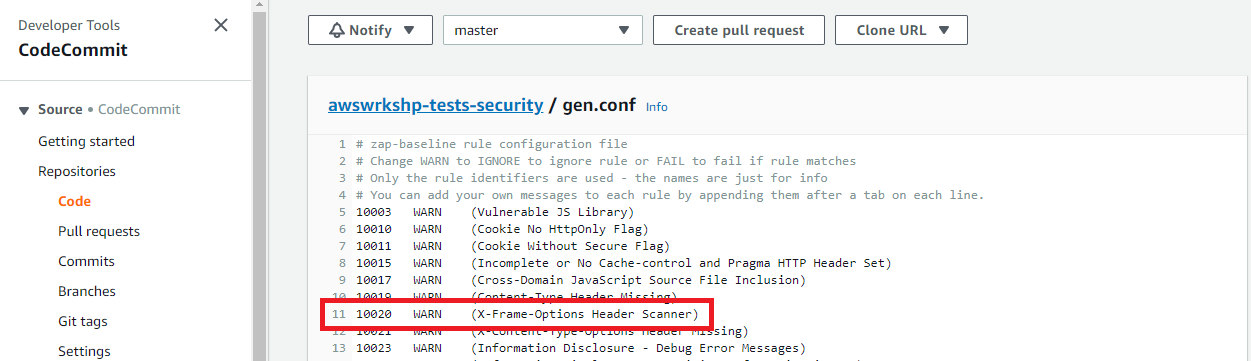Open the Clone URL dropdown
The image size is (1251, 361).
[901, 30]
